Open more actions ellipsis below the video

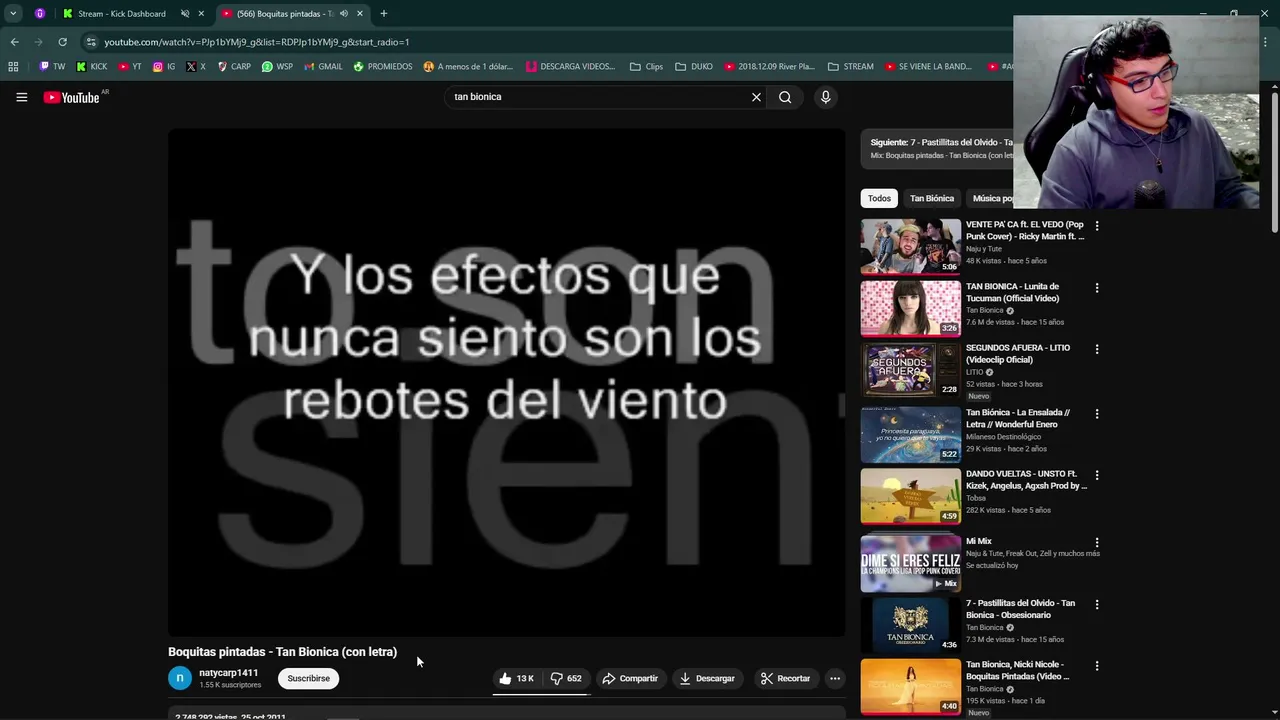(x=835, y=678)
